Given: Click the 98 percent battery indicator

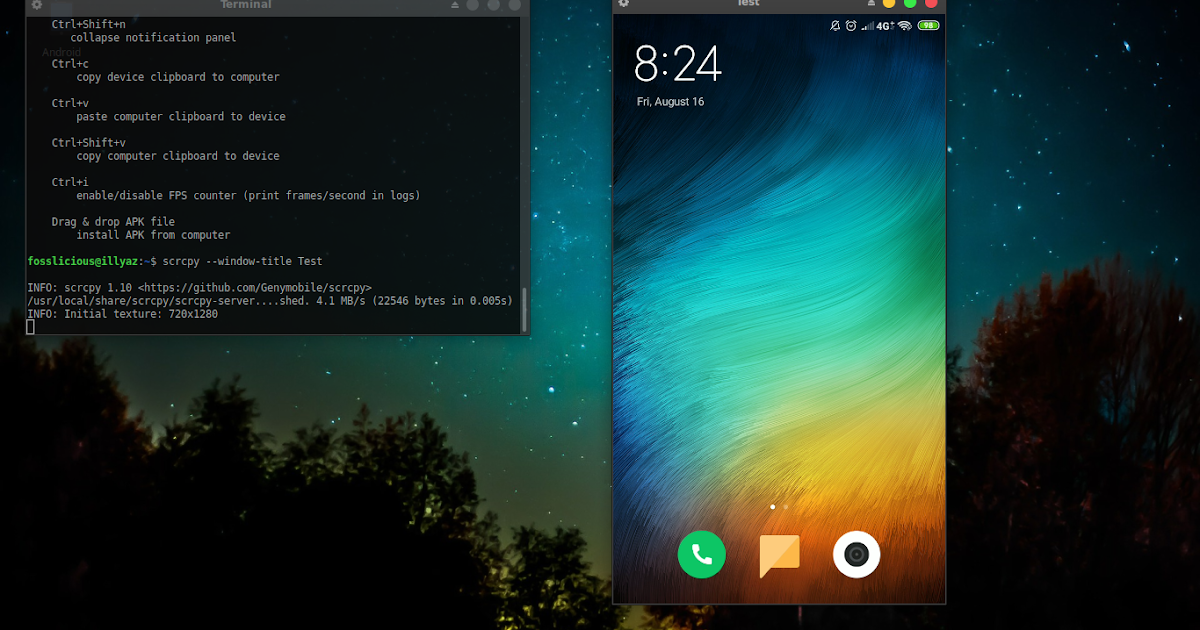Looking at the screenshot, I should tap(928, 25).
